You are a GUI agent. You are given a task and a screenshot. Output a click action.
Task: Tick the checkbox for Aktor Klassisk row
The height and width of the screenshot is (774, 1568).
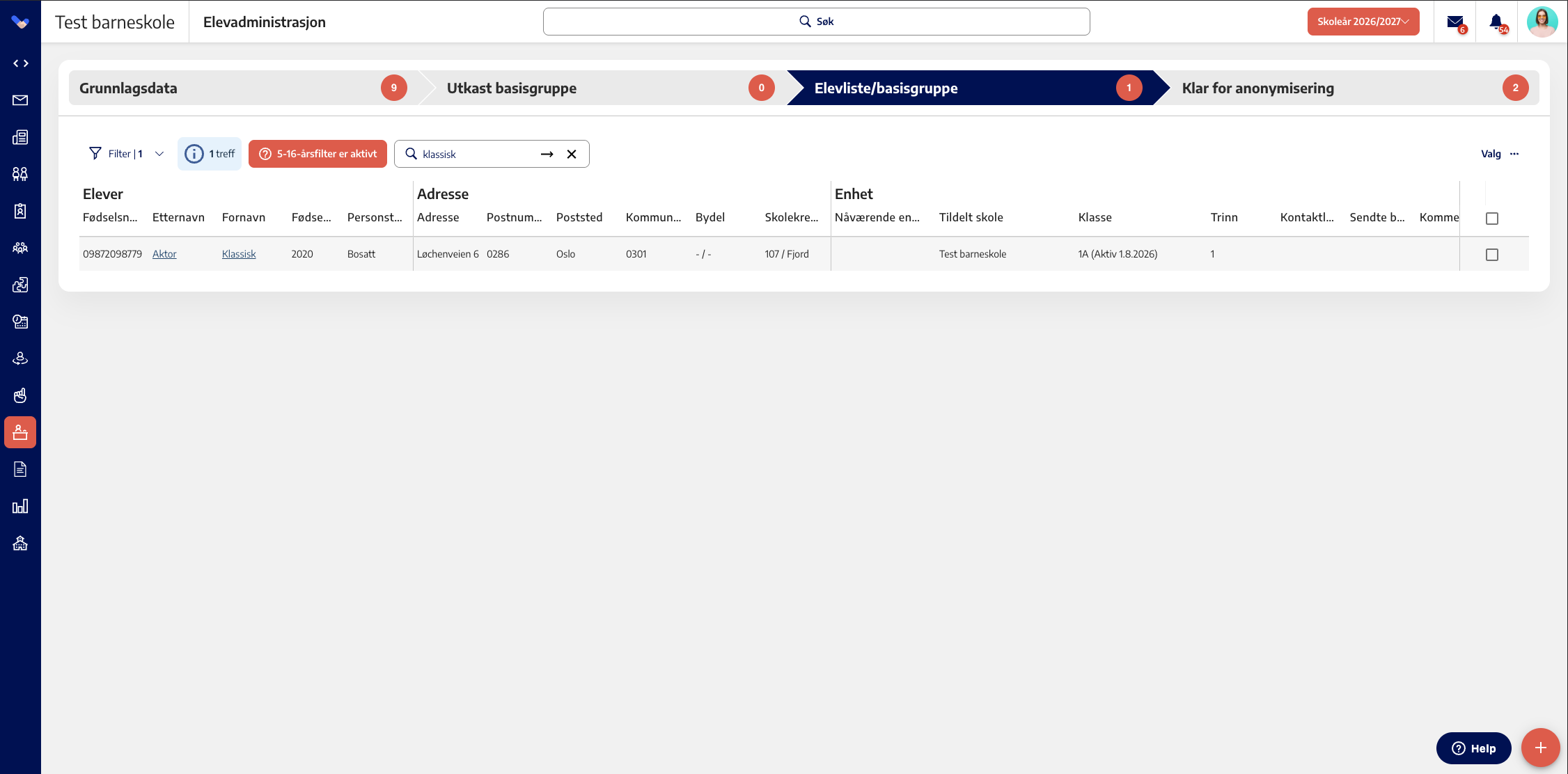[1491, 255]
